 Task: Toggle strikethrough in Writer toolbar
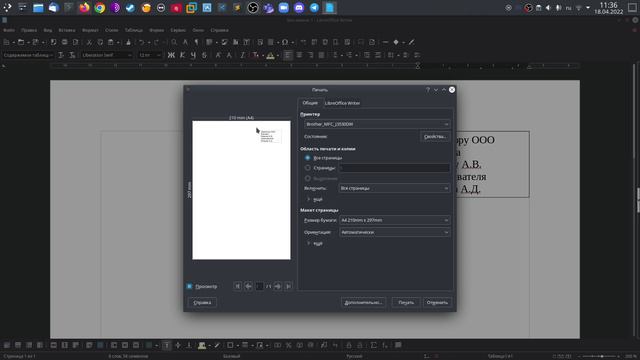pos(204,55)
